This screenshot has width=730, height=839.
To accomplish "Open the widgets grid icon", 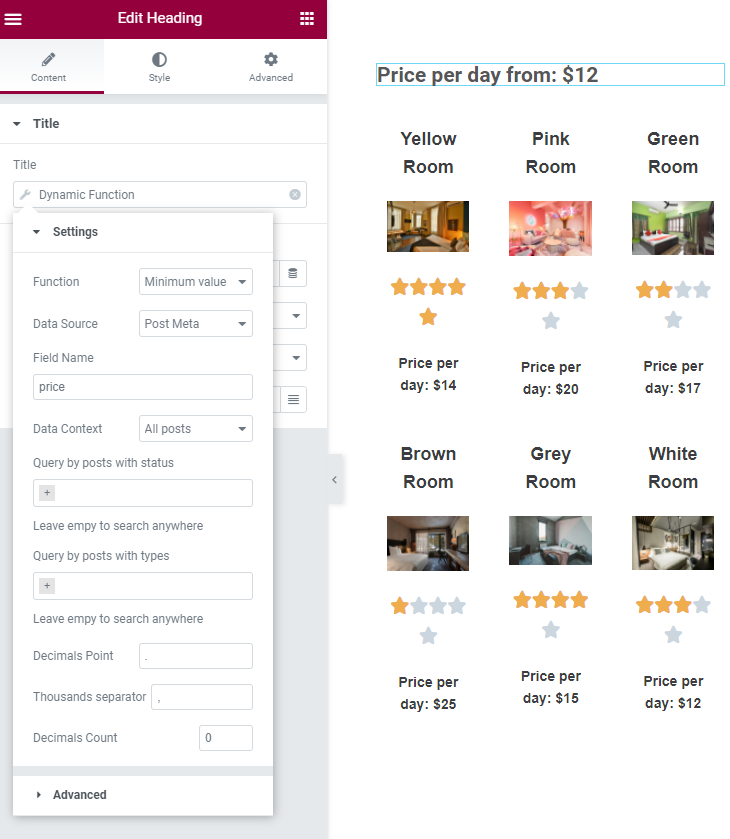I will pyautogui.click(x=307, y=19).
